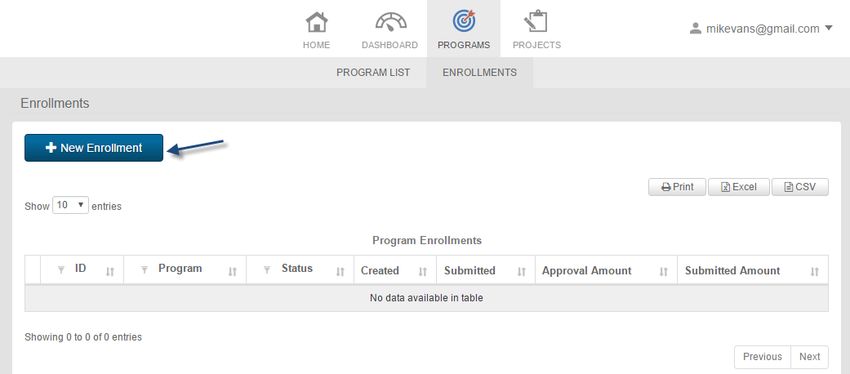This screenshot has height=374, width=850.
Task: Go to Next page of entries
Action: 809,357
